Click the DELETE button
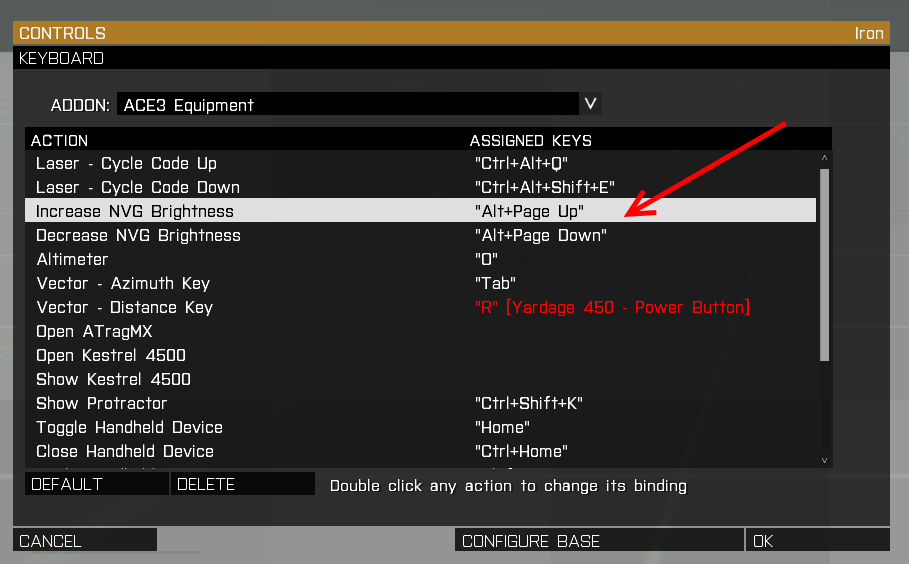Screen dimensions: 909x564 point(243,484)
